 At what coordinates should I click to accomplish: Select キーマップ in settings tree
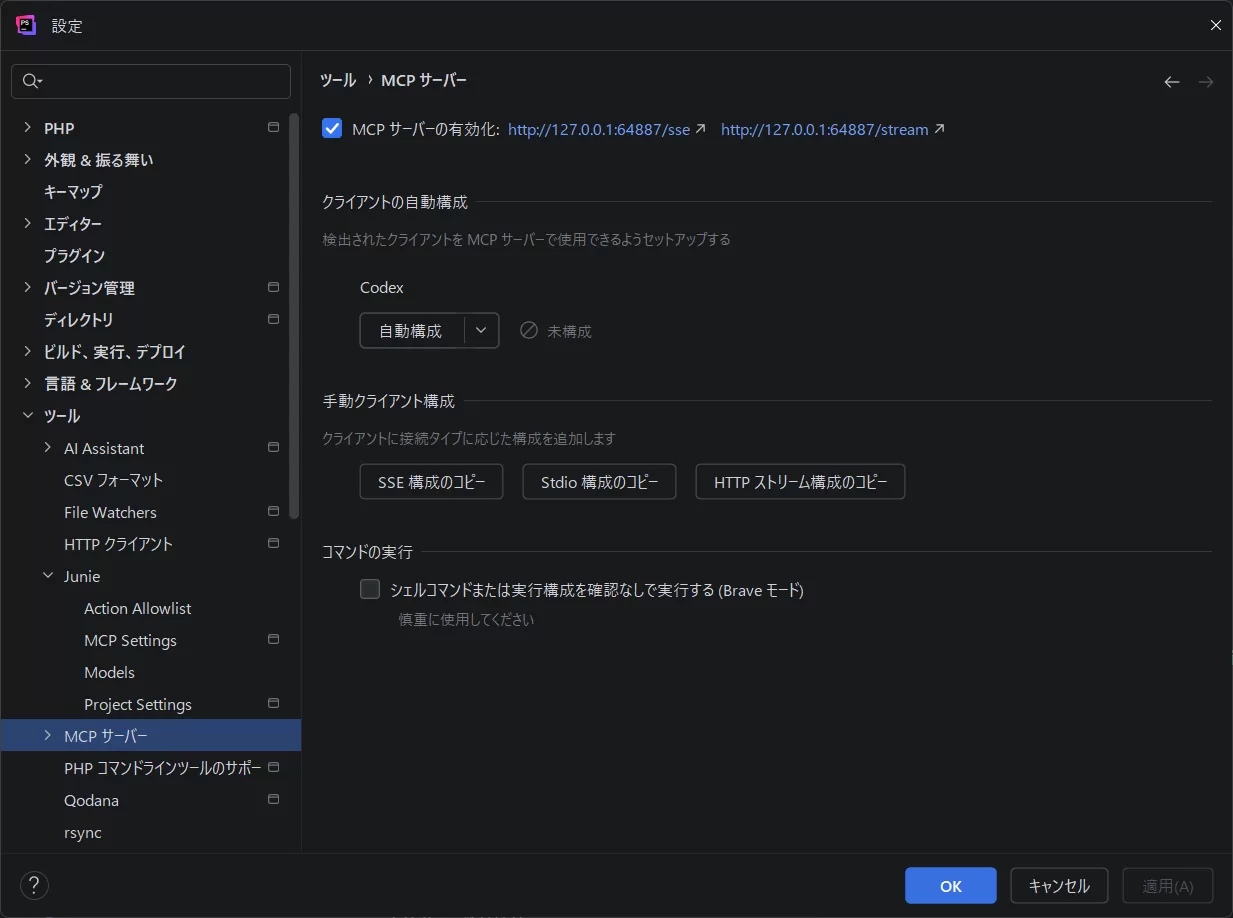73,192
